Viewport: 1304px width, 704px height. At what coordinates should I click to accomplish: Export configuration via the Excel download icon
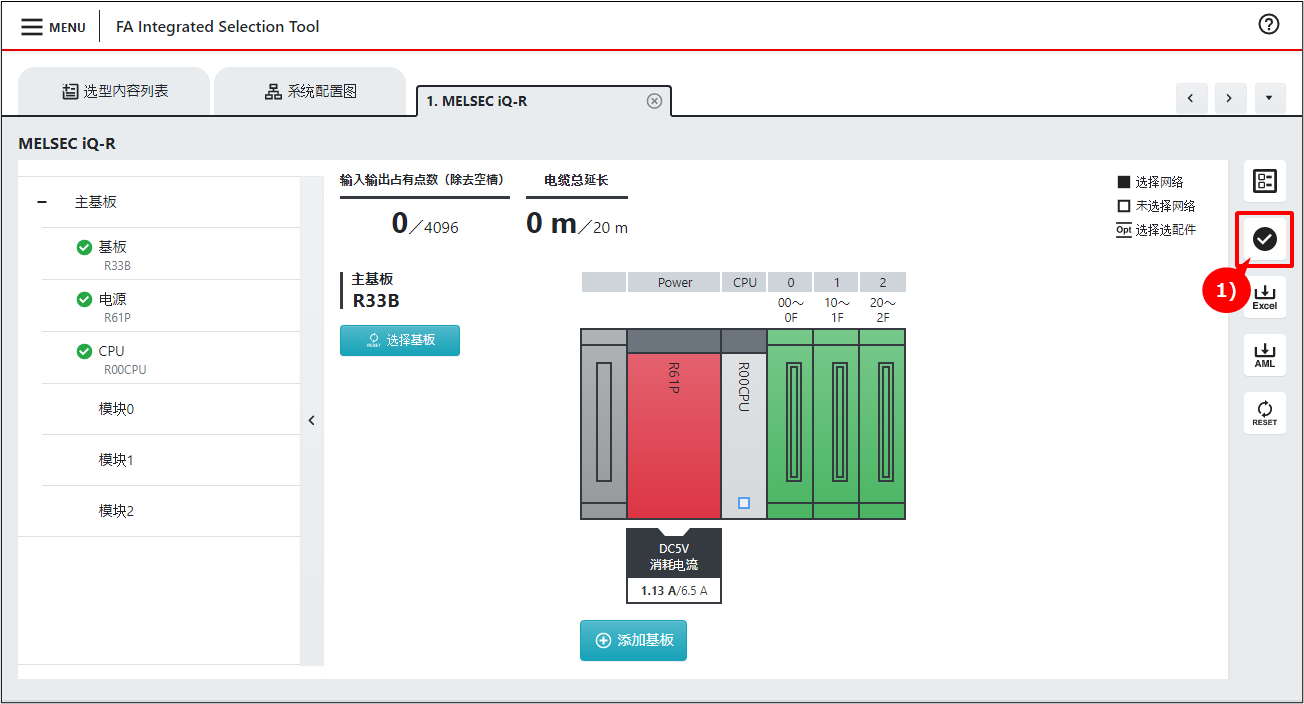[1264, 297]
